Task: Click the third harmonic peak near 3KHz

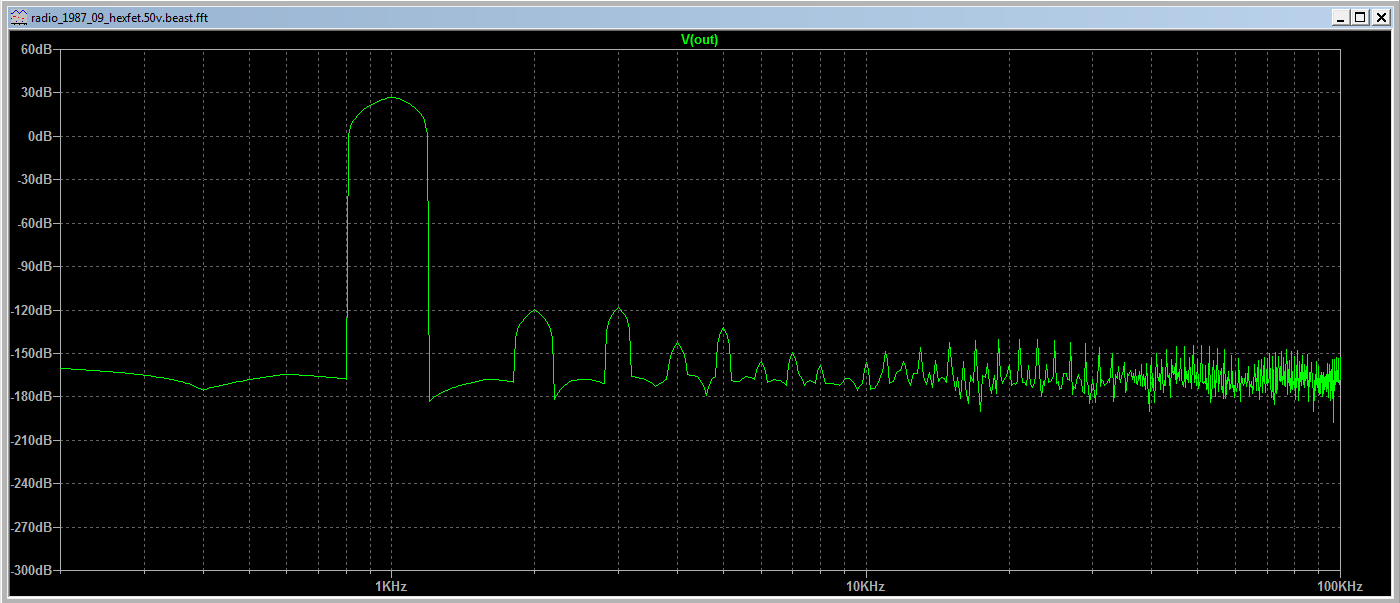Action: [x=618, y=309]
